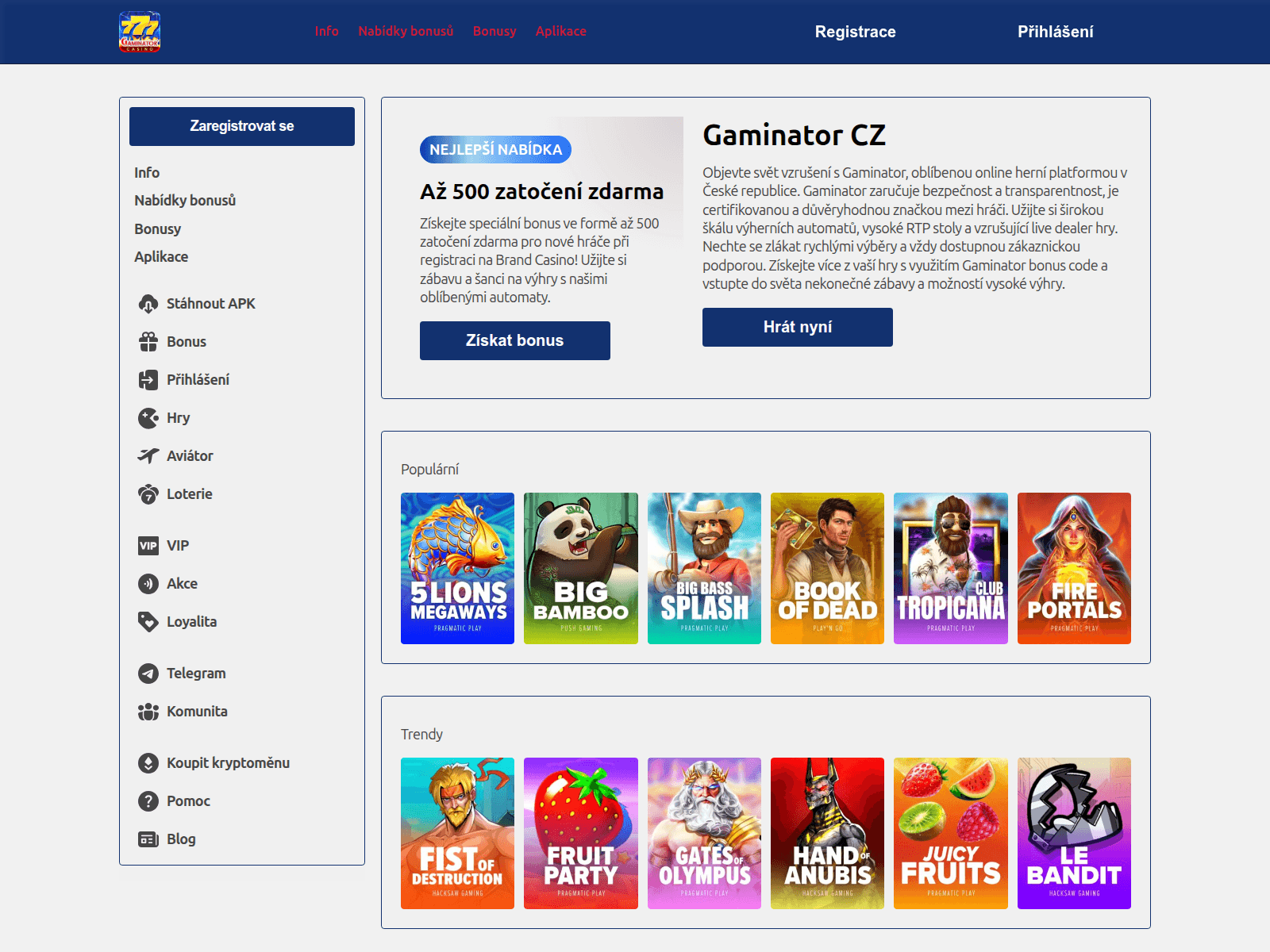Open the 5 Lions Megaways game
1270x952 pixels.
point(457,568)
